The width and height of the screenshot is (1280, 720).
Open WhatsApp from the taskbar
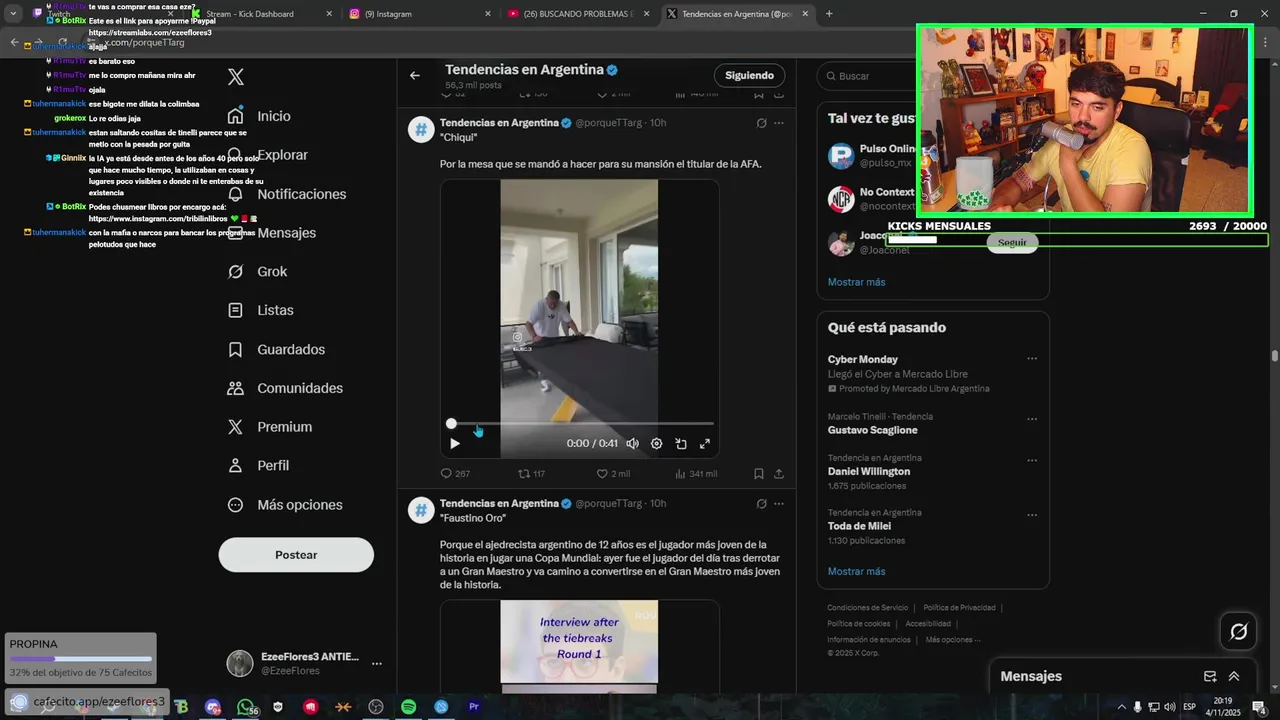(246, 707)
